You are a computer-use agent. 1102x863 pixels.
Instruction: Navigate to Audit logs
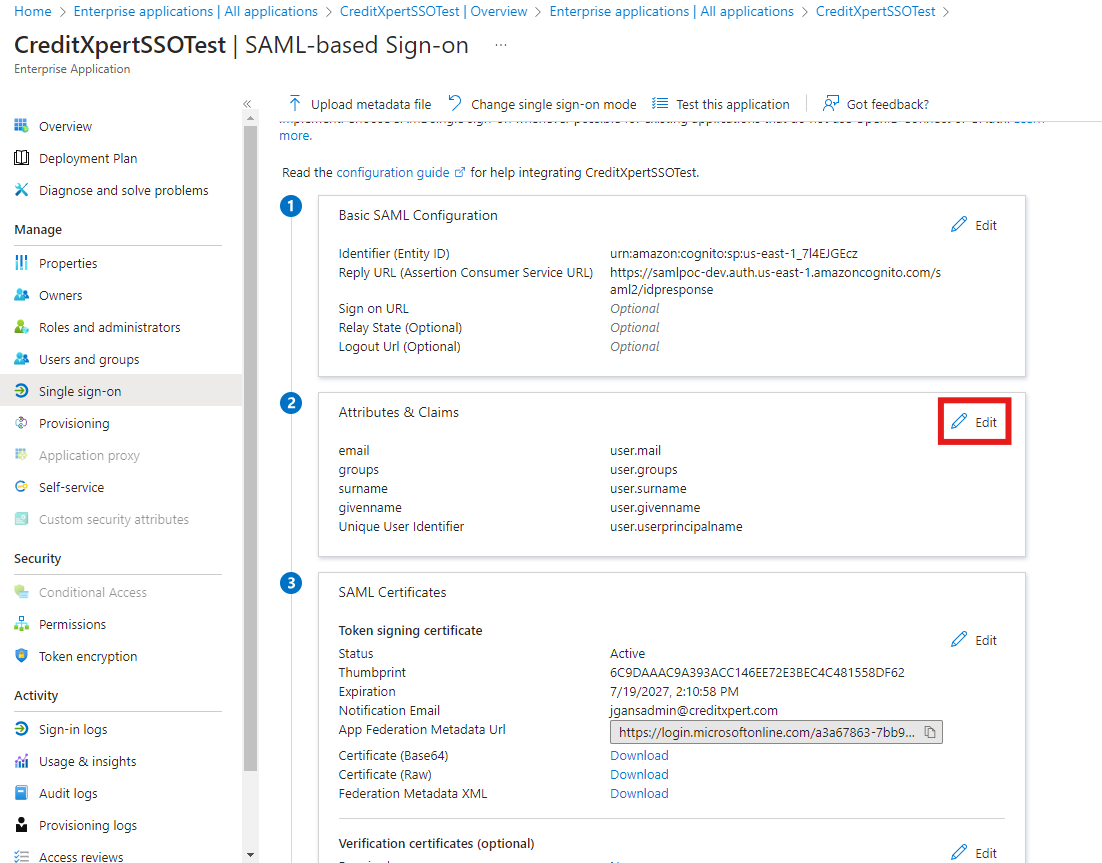[68, 793]
